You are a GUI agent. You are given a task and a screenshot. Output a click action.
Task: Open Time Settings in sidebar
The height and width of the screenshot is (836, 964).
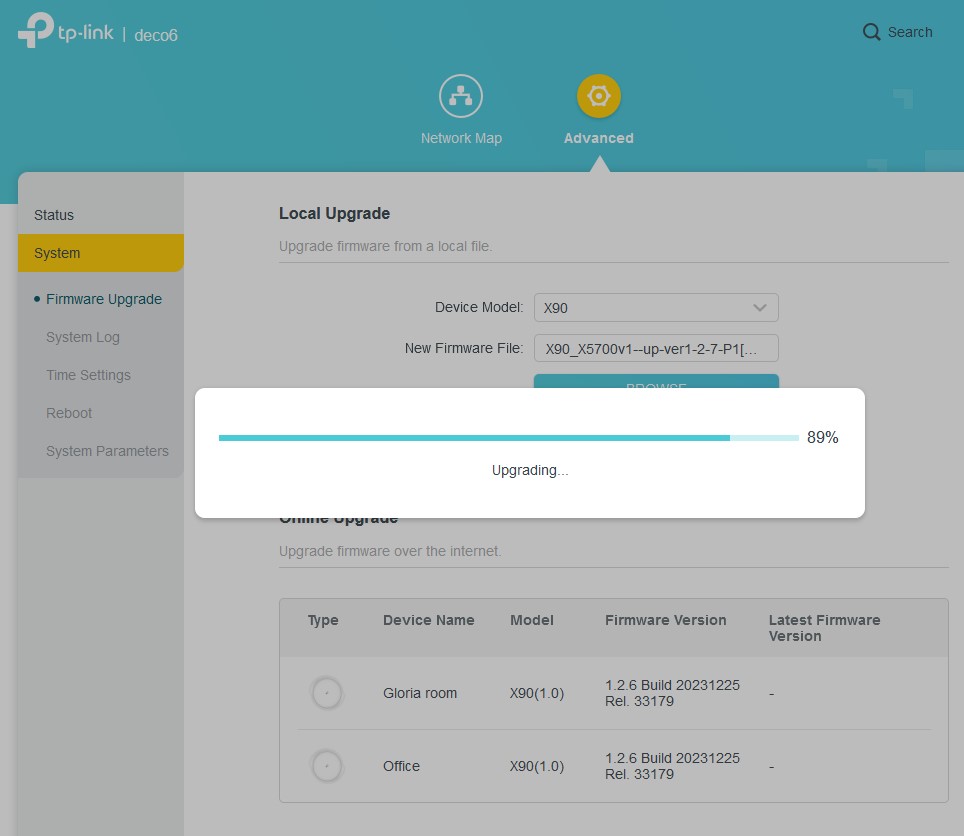(x=88, y=375)
